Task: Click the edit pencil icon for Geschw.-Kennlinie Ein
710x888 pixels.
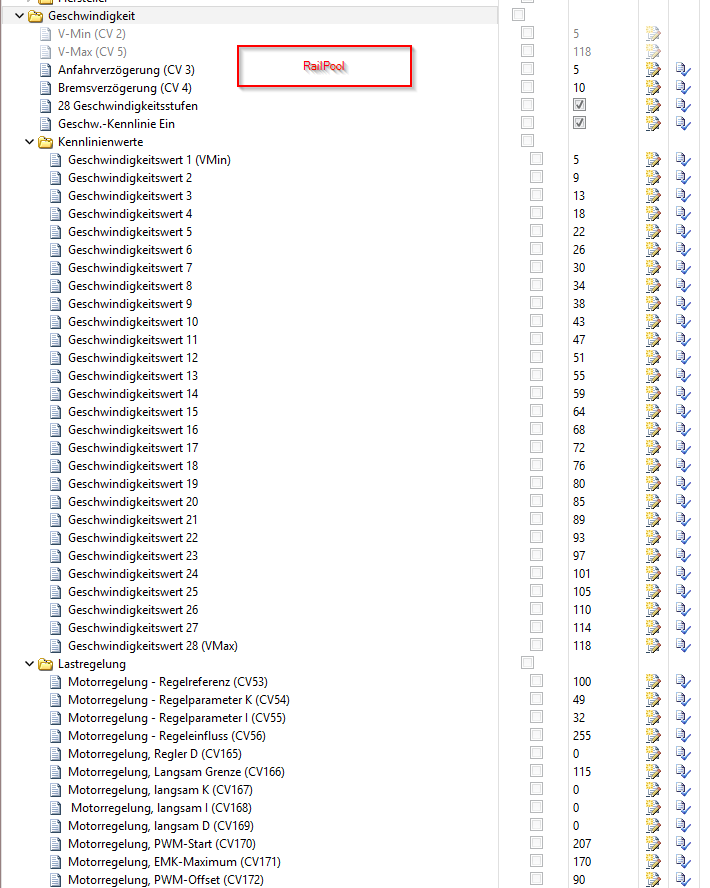Action: coord(653,123)
